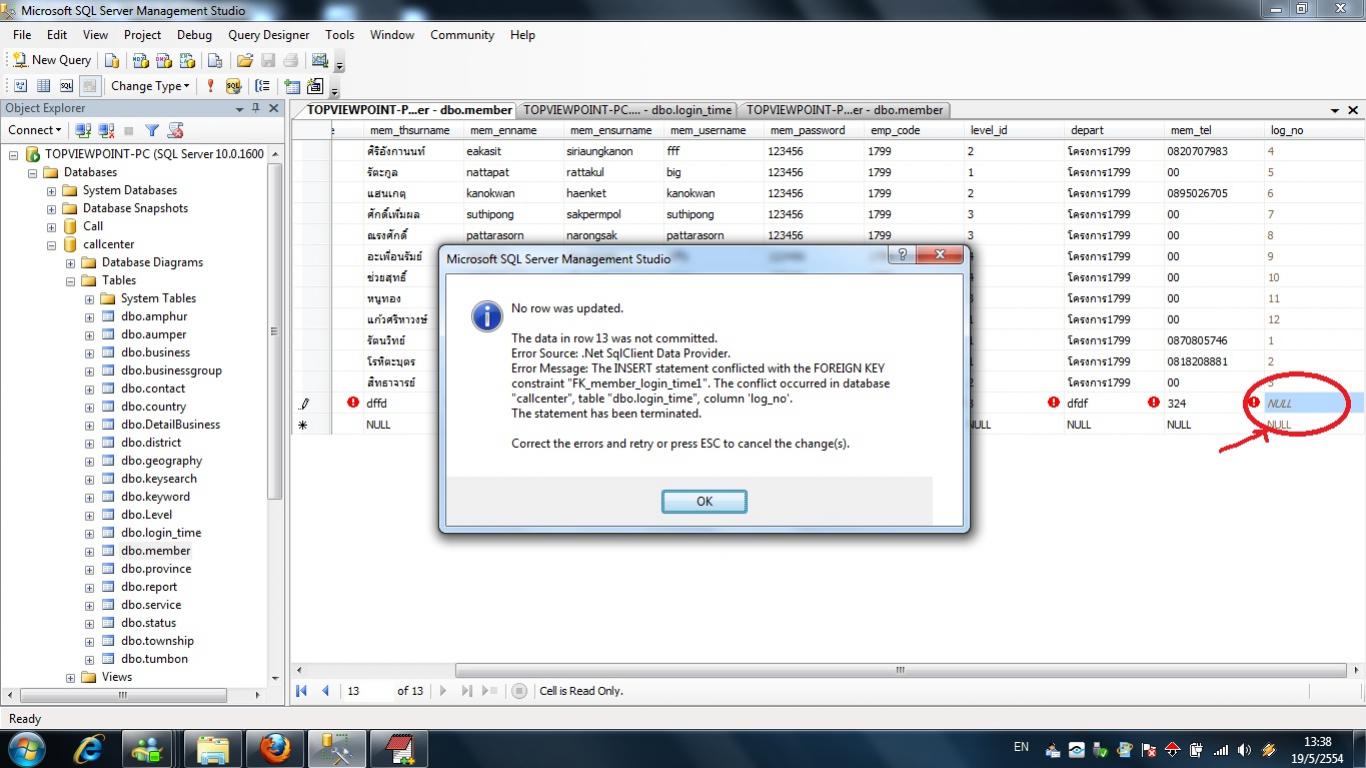The image size is (1366, 768).
Task: Click the Connect Object Explorer icon
Action: pos(83,130)
